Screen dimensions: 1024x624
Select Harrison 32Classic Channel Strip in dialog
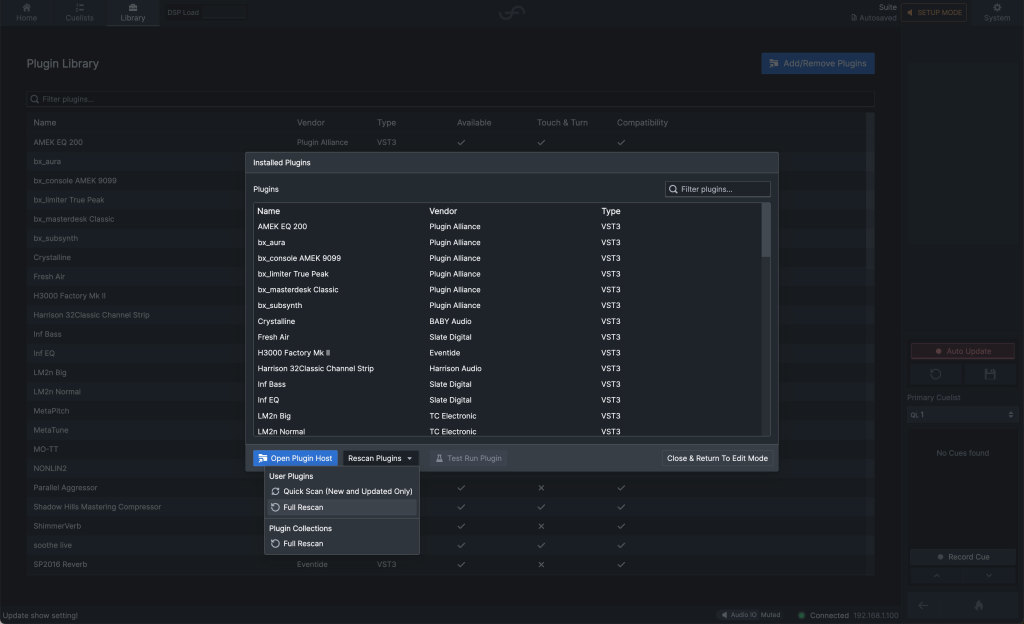point(507,368)
